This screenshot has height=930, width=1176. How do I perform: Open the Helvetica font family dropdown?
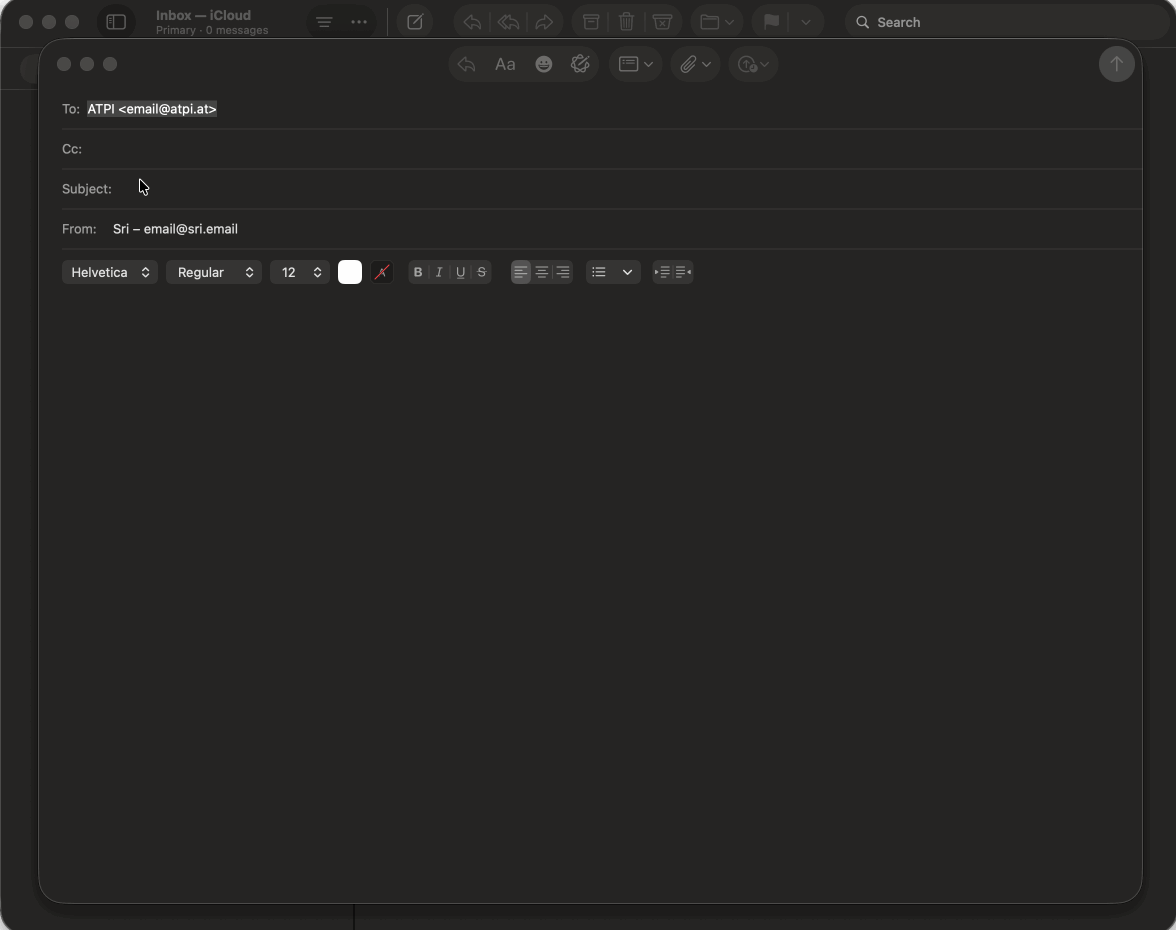[x=109, y=272]
